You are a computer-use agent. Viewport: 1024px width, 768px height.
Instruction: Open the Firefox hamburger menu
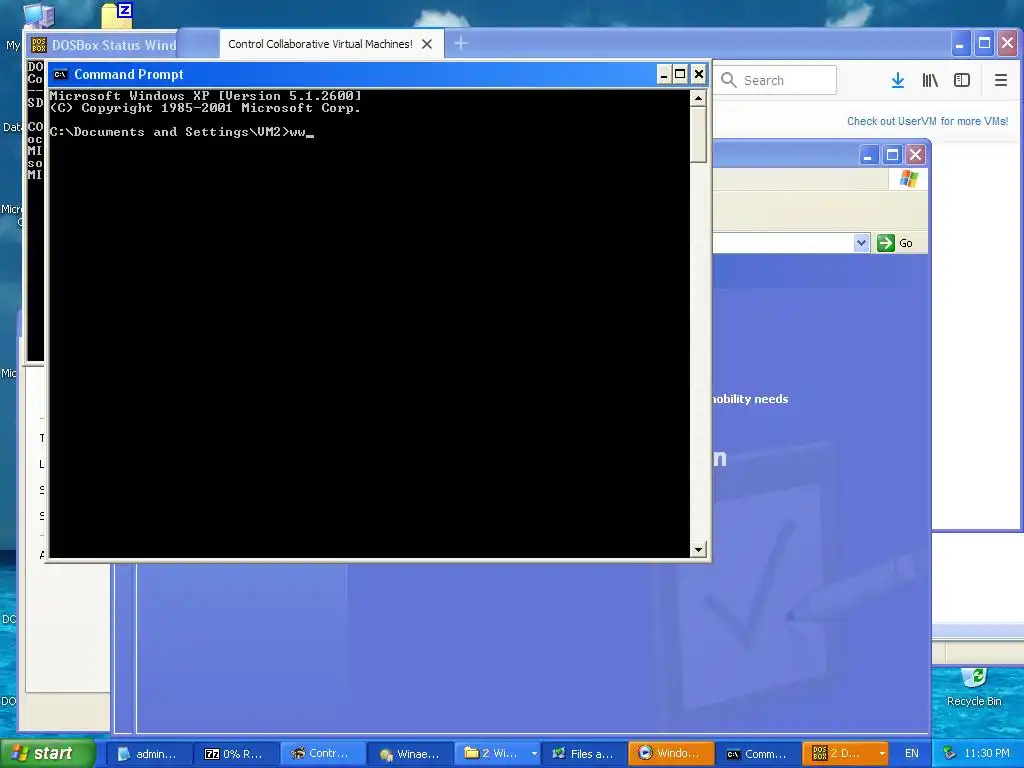click(1000, 80)
